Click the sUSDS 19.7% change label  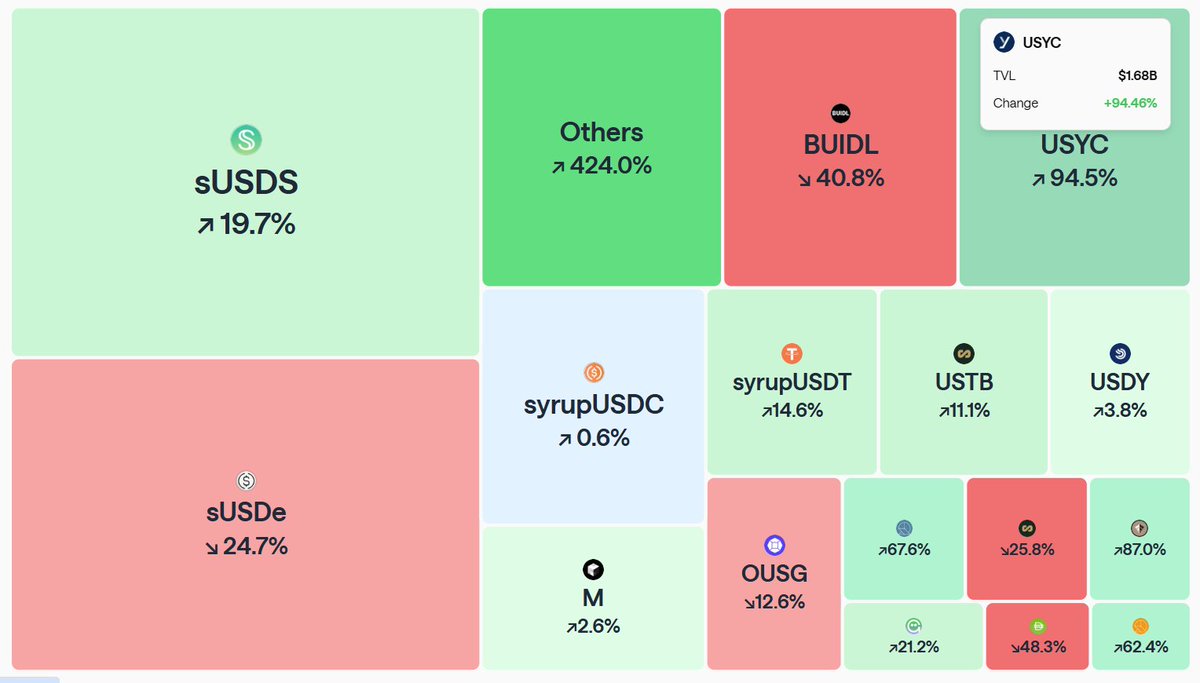[245, 224]
